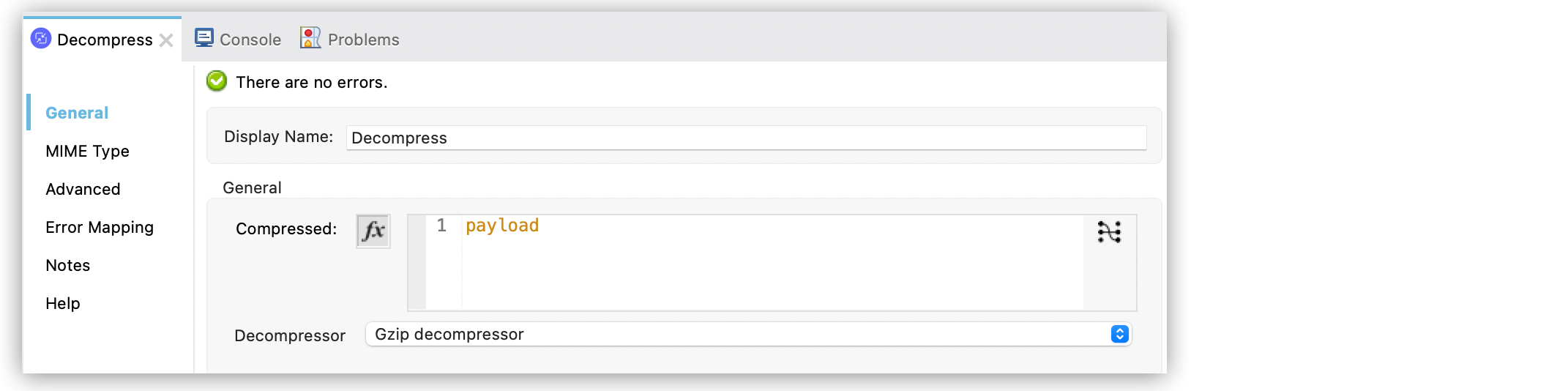Go to the Advanced section
This screenshot has height=391, width=1568.
pos(83,189)
